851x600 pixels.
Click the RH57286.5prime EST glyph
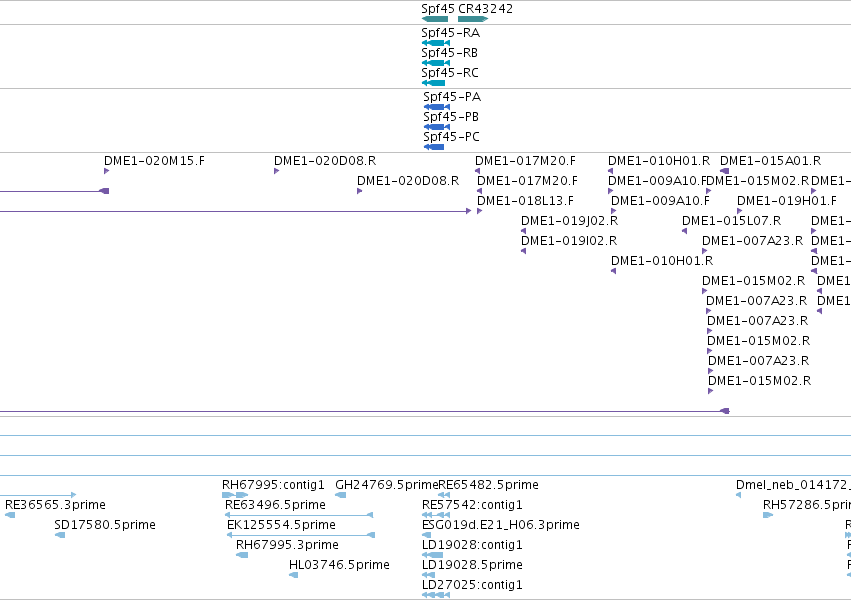pos(767,515)
